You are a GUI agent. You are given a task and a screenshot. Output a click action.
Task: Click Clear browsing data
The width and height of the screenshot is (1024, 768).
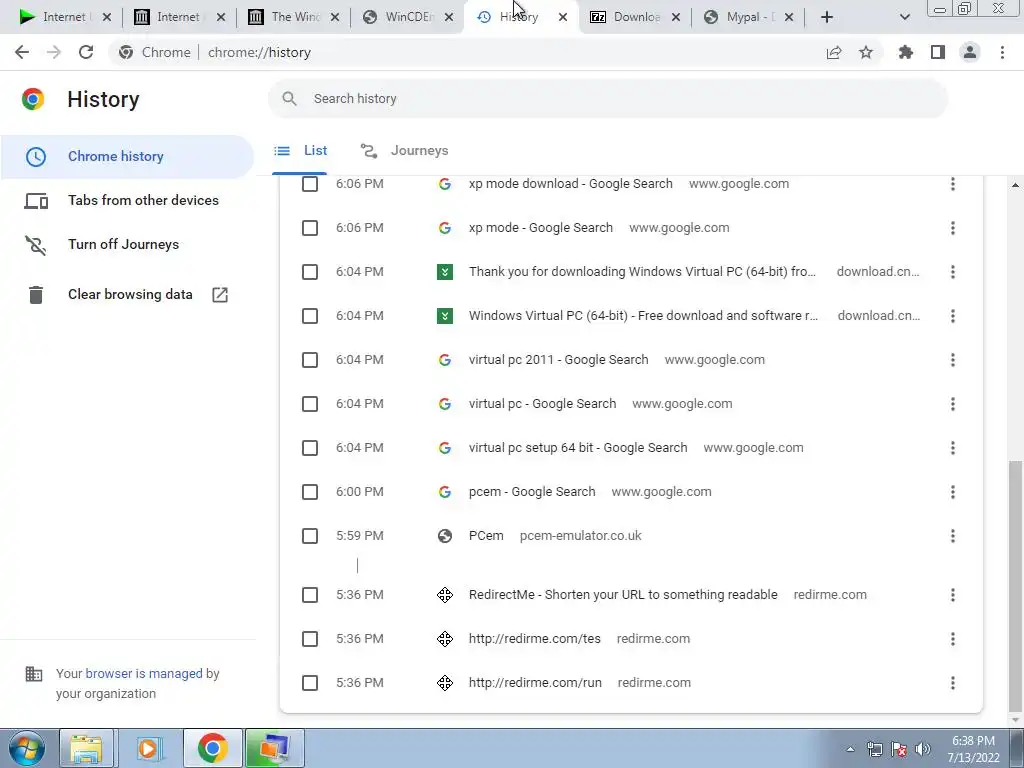point(127,295)
